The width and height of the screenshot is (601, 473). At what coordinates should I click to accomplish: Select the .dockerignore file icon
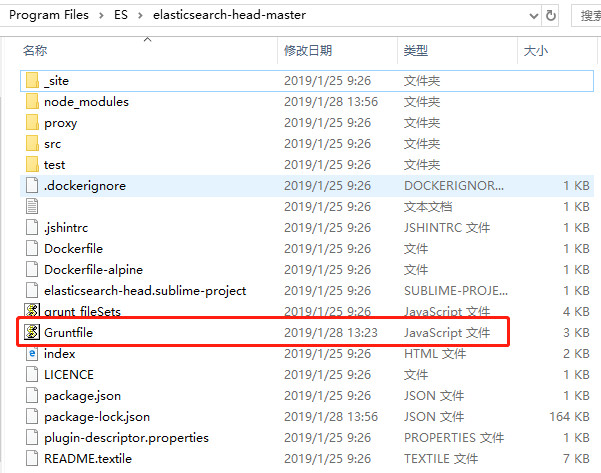coord(32,186)
